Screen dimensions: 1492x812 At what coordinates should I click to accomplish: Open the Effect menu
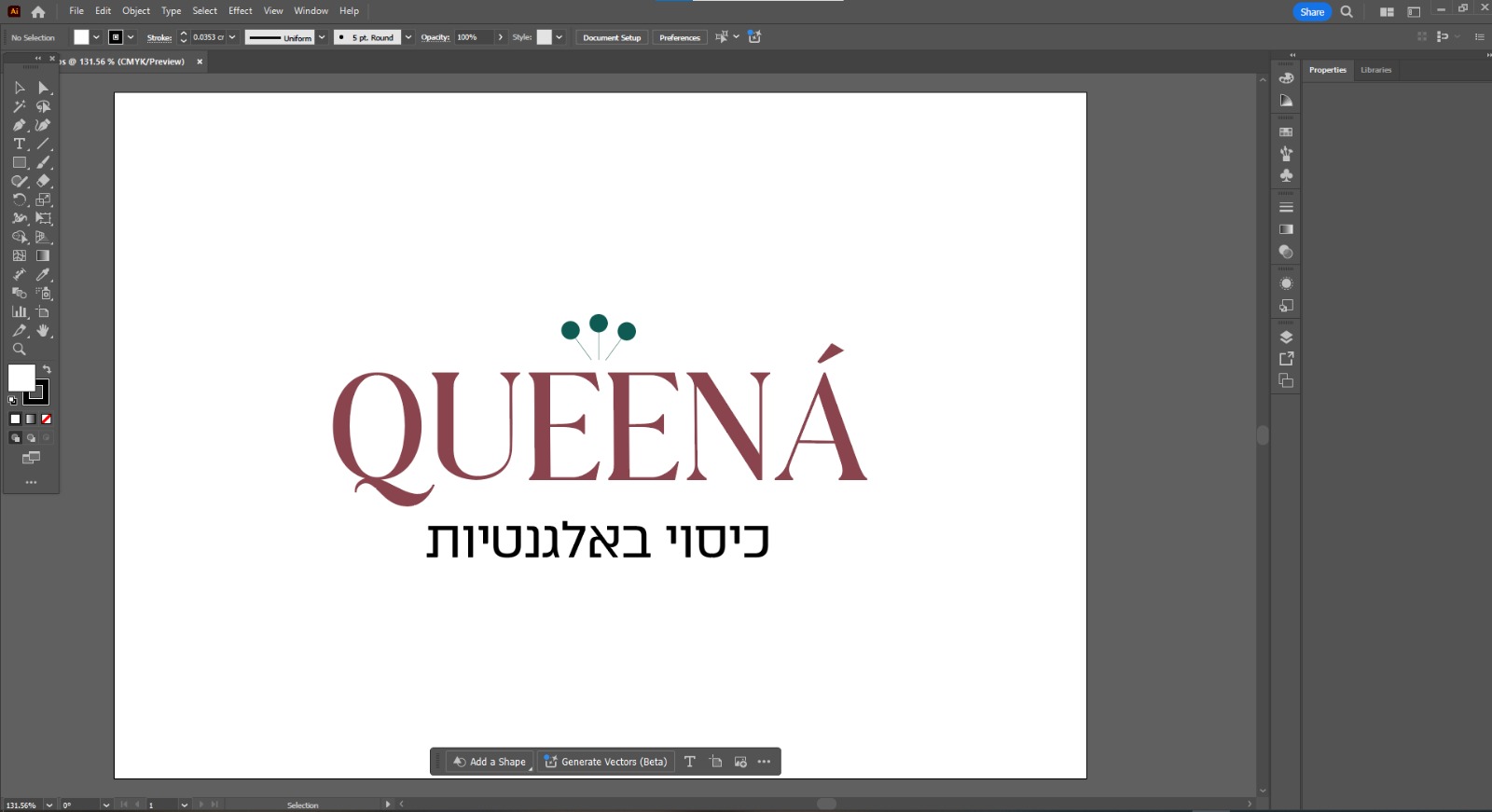241,11
